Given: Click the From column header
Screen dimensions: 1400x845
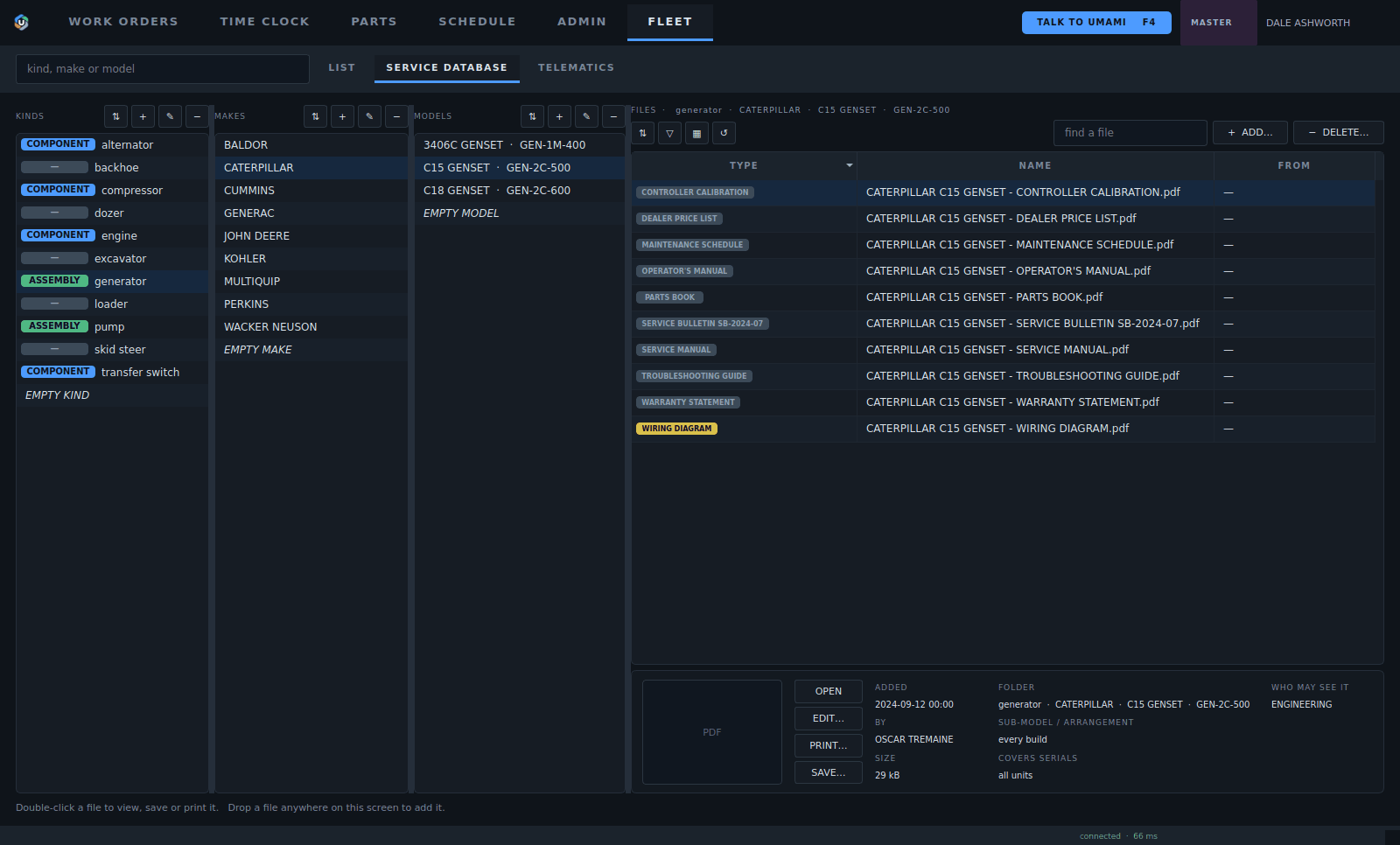Looking at the screenshot, I should (1294, 165).
